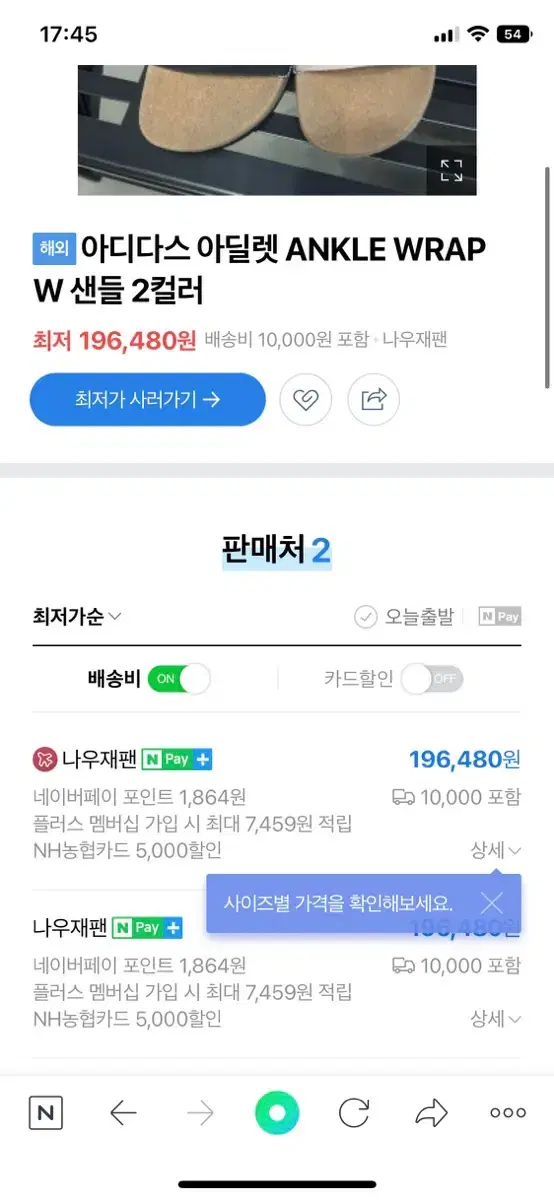The image size is (554, 1200).
Task: Open the share icon next to heart
Action: tap(373, 400)
